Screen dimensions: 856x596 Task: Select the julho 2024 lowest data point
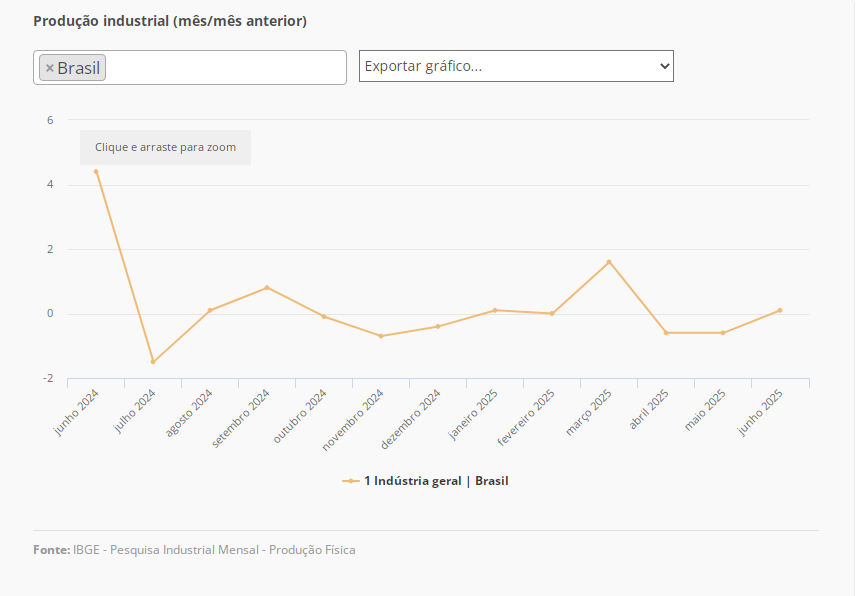(153, 362)
